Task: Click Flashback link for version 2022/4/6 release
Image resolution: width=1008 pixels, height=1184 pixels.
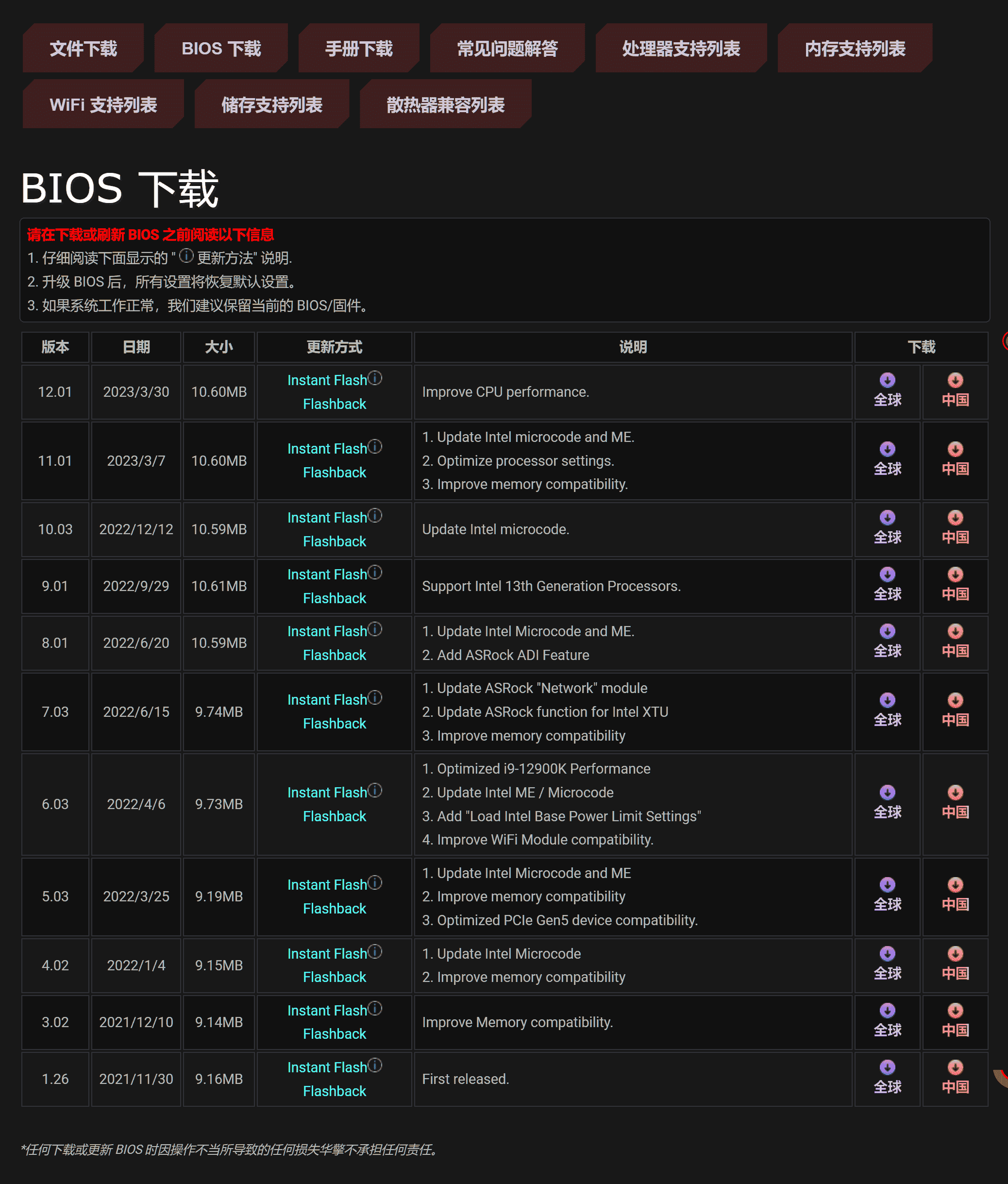Action: (334, 816)
